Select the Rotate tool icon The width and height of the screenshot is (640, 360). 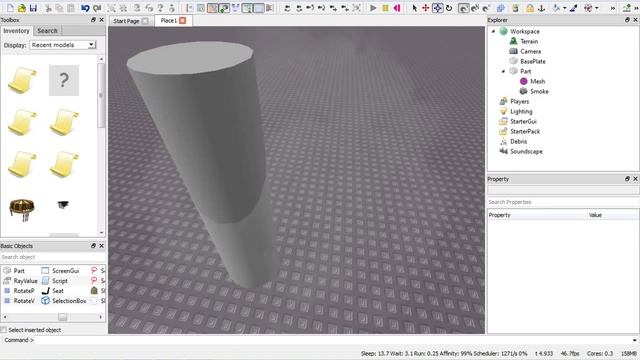click(449, 8)
